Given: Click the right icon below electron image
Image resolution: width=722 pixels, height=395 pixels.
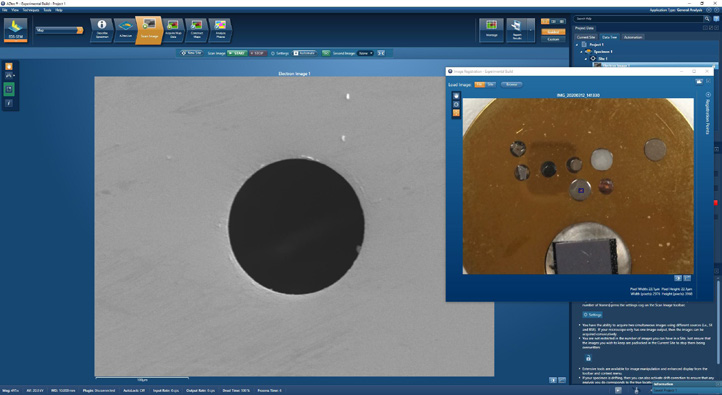Looking at the screenshot, I should click(562, 380).
